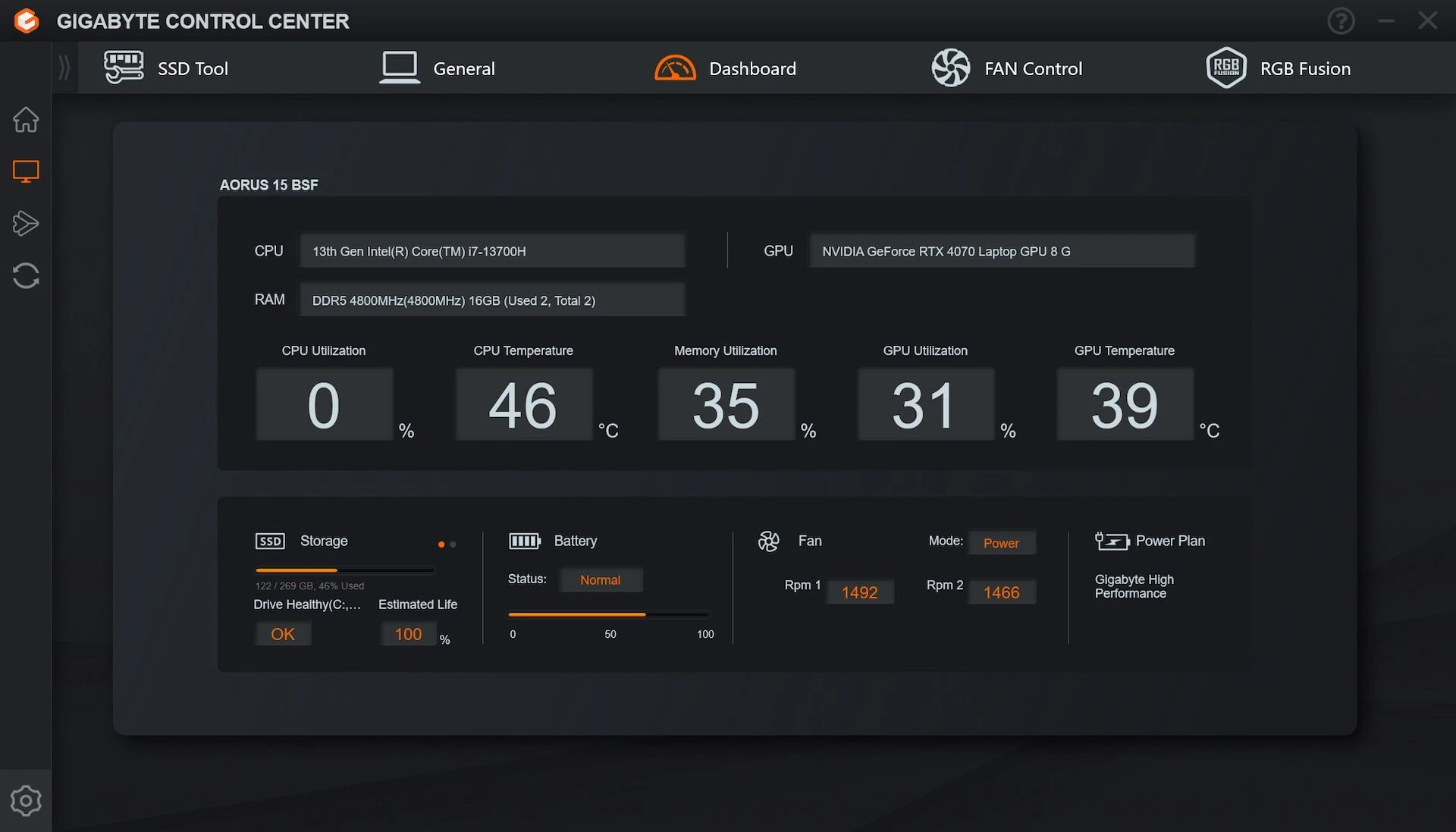Click the CPU Utilization value 0
This screenshot has height=832, width=1456.
(x=324, y=404)
